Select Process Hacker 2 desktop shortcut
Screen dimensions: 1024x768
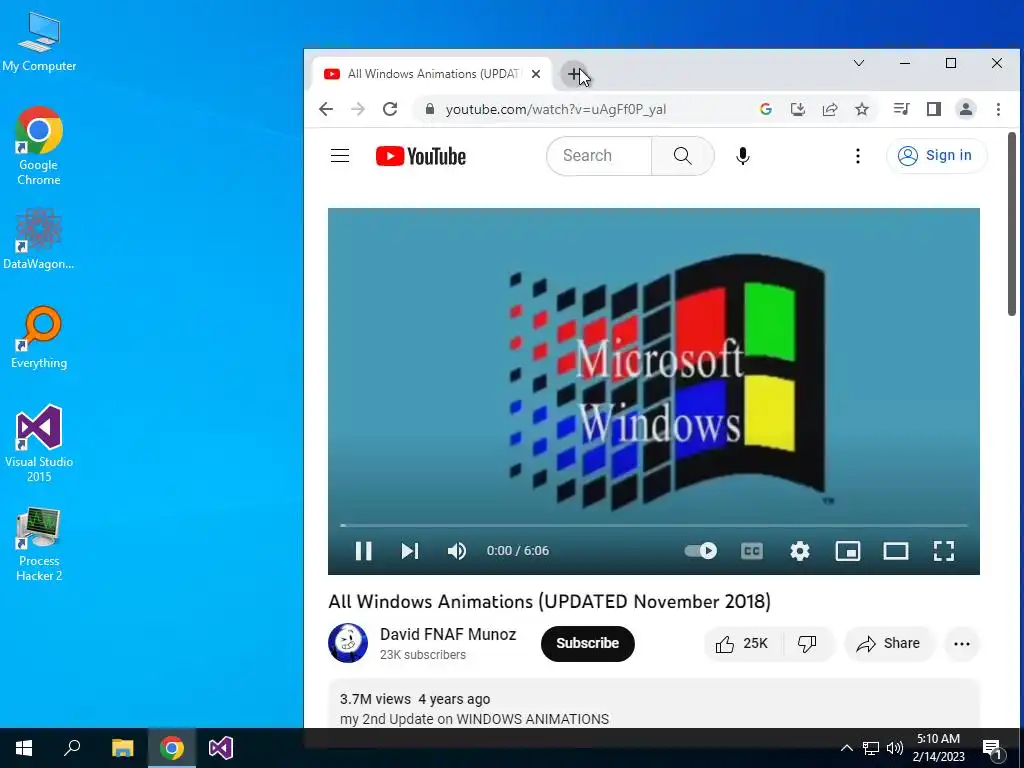click(x=39, y=545)
